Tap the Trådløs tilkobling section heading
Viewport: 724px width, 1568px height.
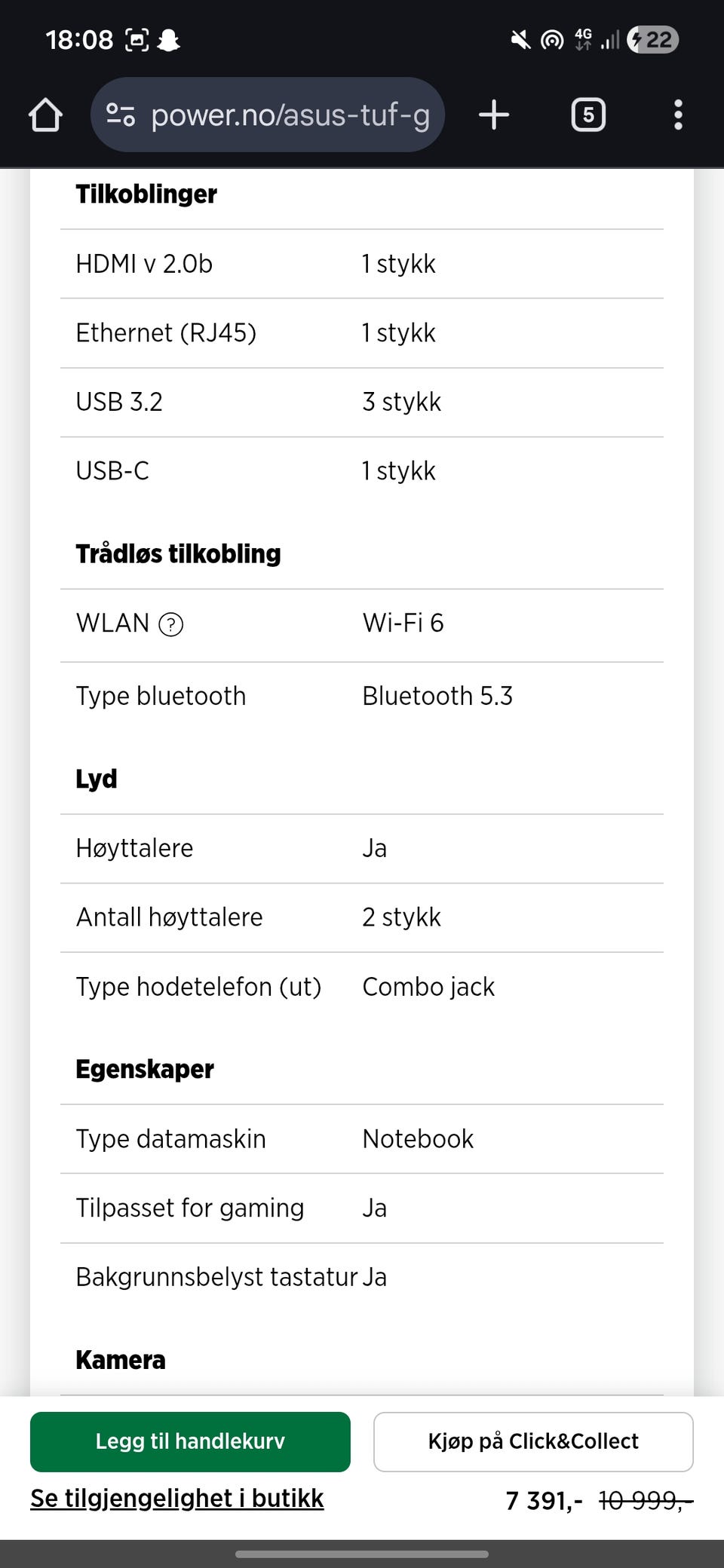tap(178, 554)
